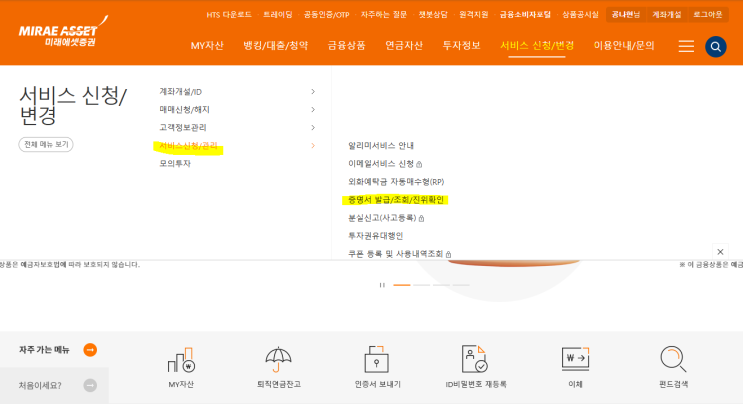This screenshot has width=743, height=404.
Task: Click the gray arrow beside 처음이세요?
Action: 90,385
